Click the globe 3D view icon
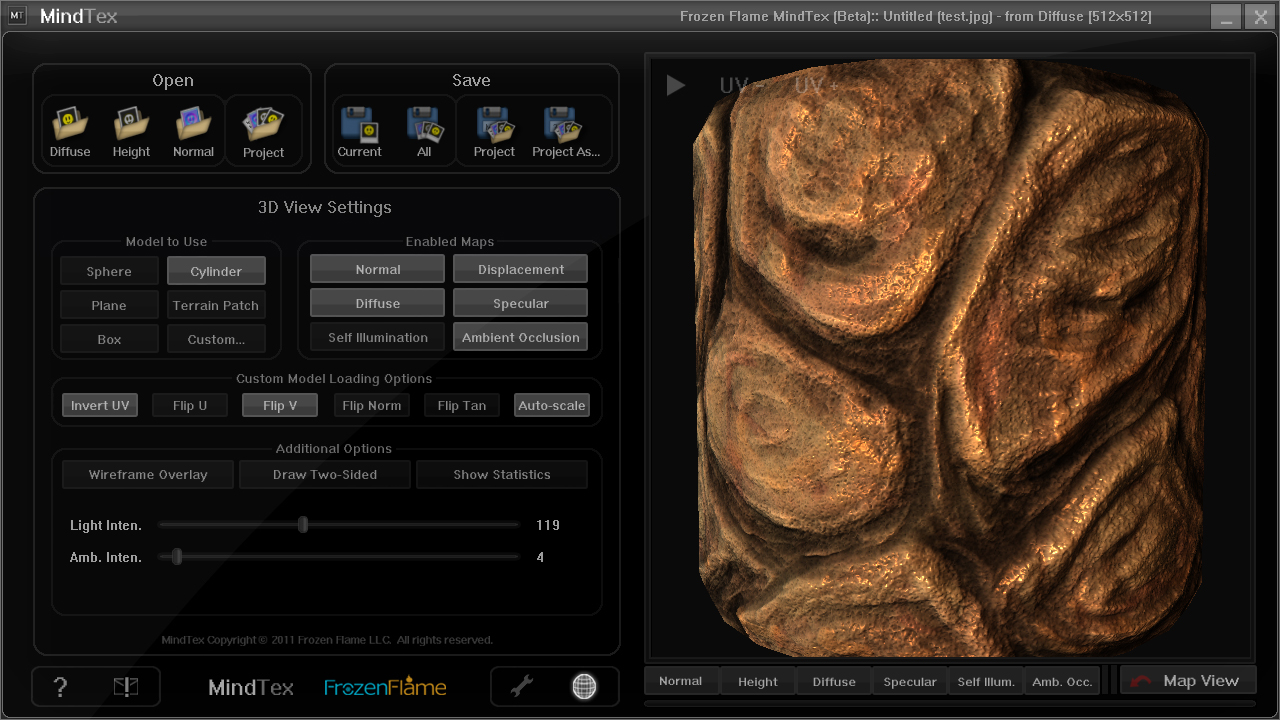This screenshot has height=720, width=1280. (584, 686)
